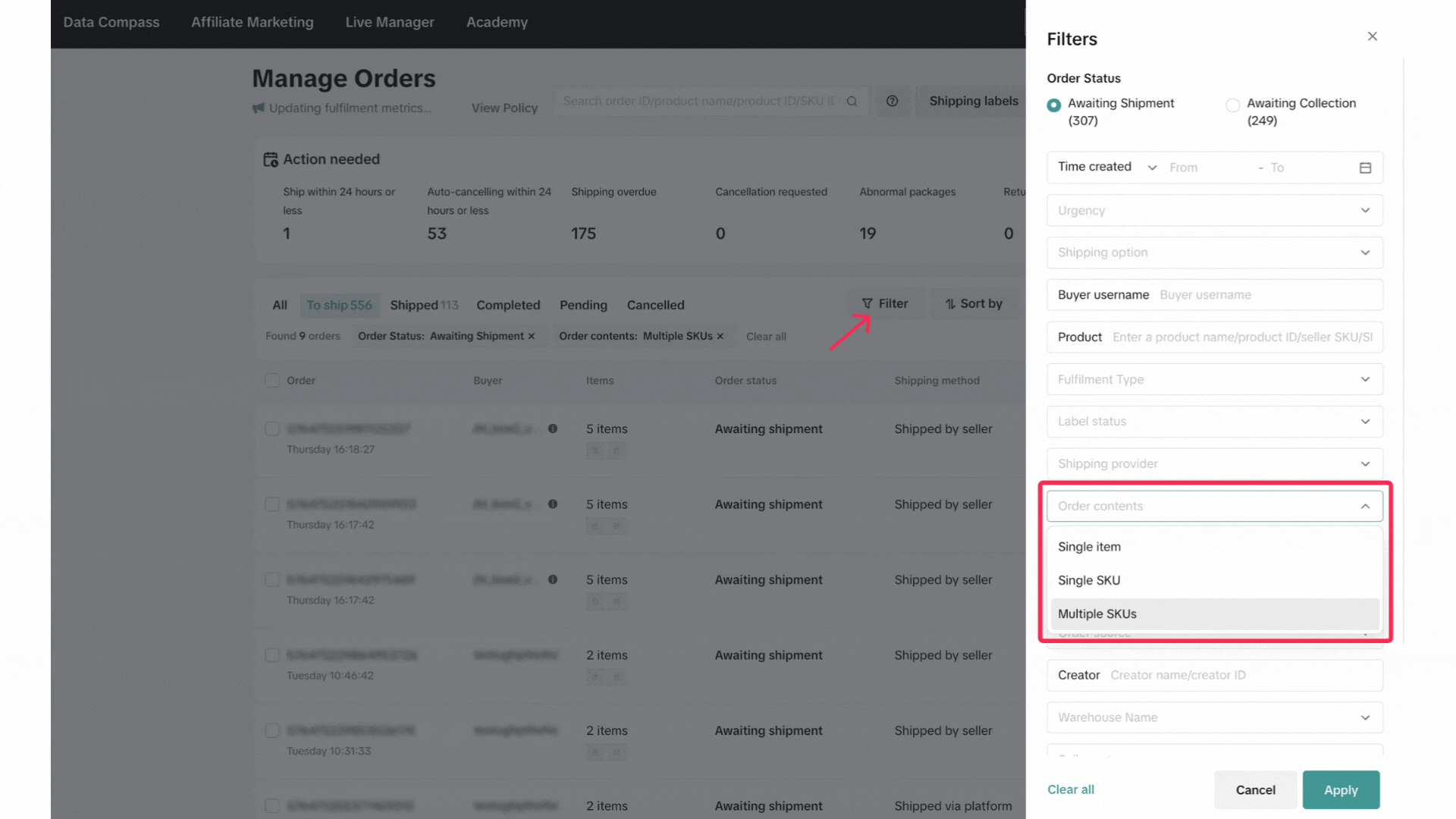1456x819 pixels.
Task: Click the search magnifier icon in order search
Action: [x=852, y=101]
